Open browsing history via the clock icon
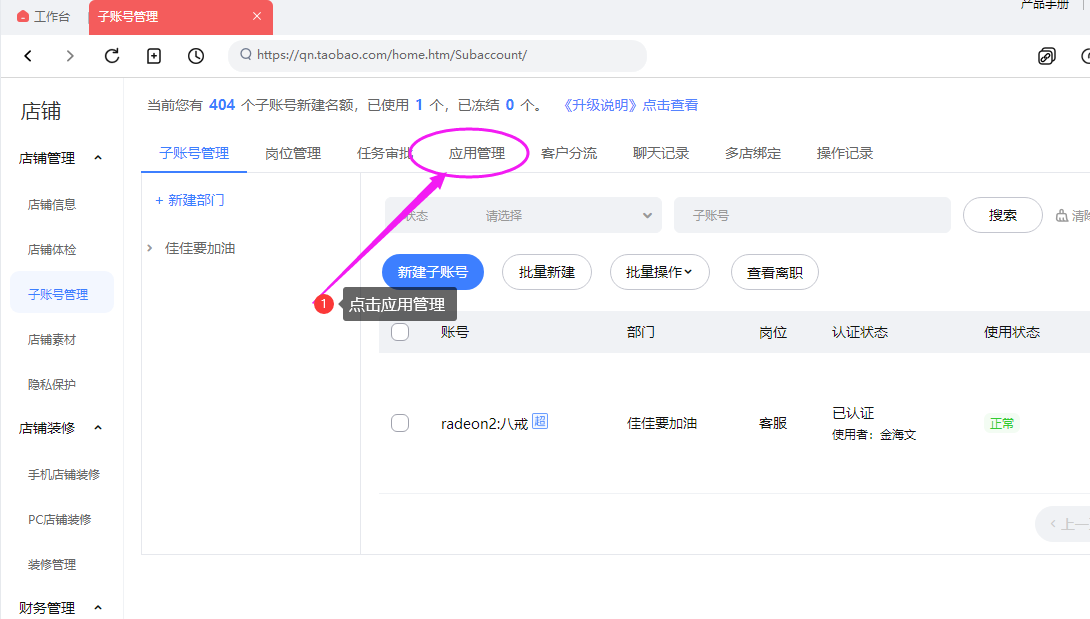The width and height of the screenshot is (1090, 619). click(196, 56)
